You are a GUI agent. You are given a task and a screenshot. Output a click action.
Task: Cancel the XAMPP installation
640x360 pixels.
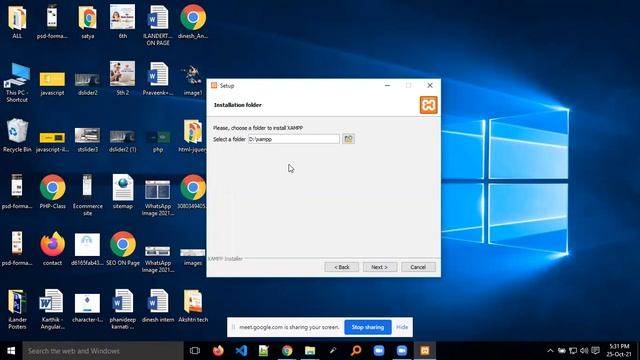pos(418,267)
